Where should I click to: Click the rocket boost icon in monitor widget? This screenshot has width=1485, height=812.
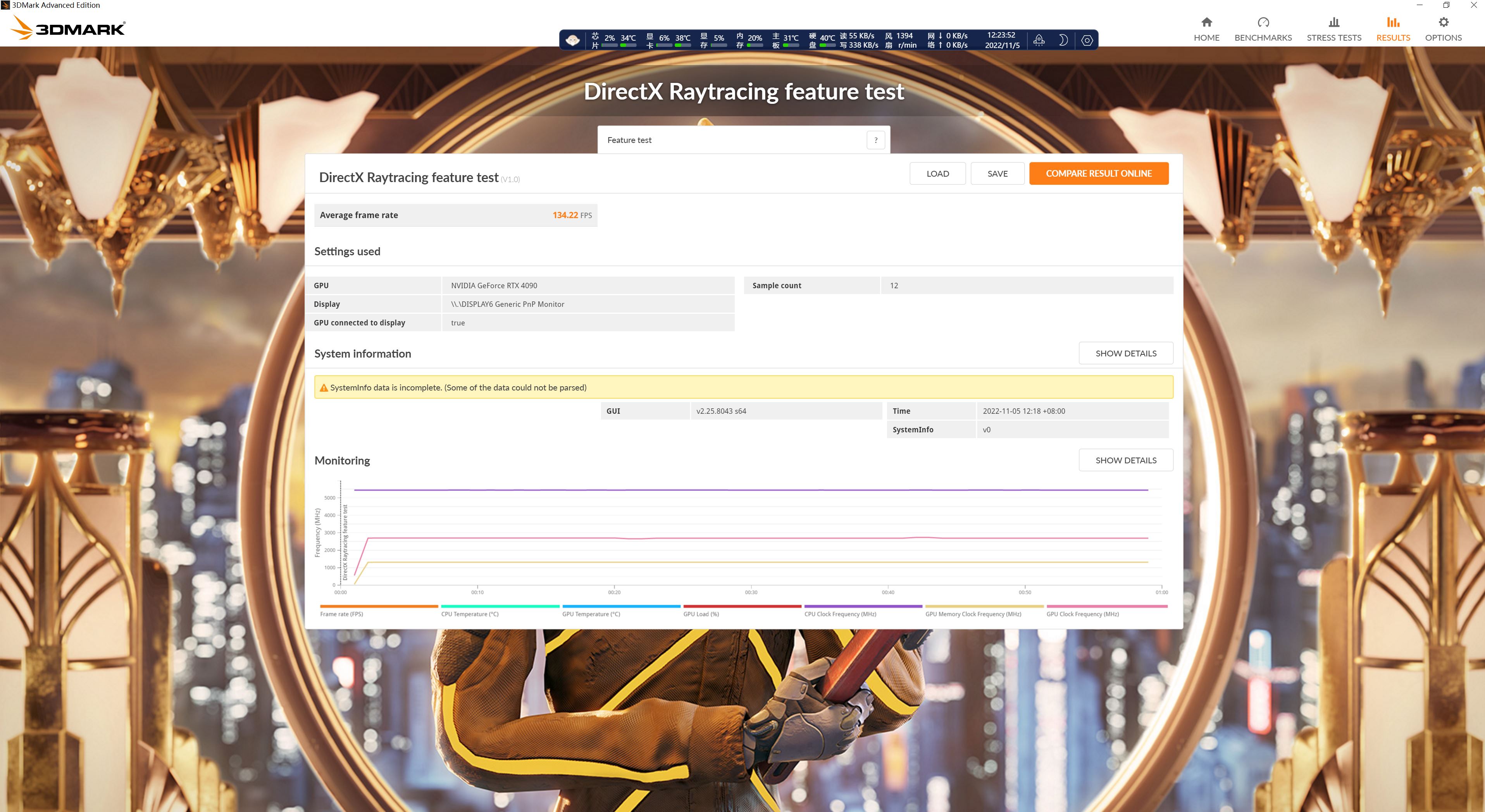1039,40
